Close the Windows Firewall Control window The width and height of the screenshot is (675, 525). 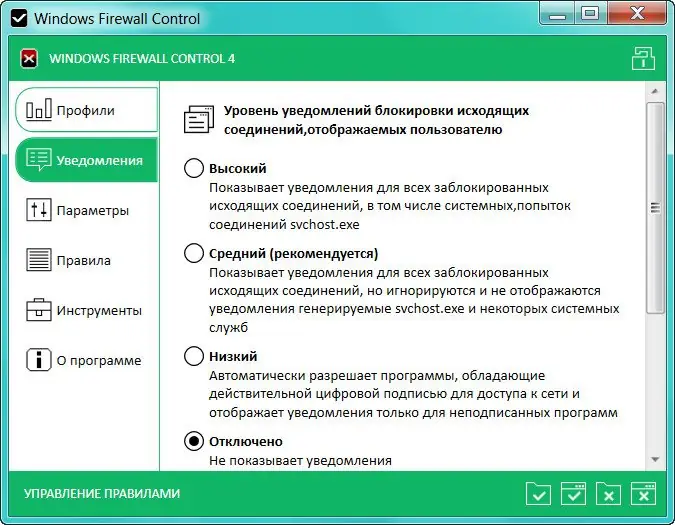(637, 15)
